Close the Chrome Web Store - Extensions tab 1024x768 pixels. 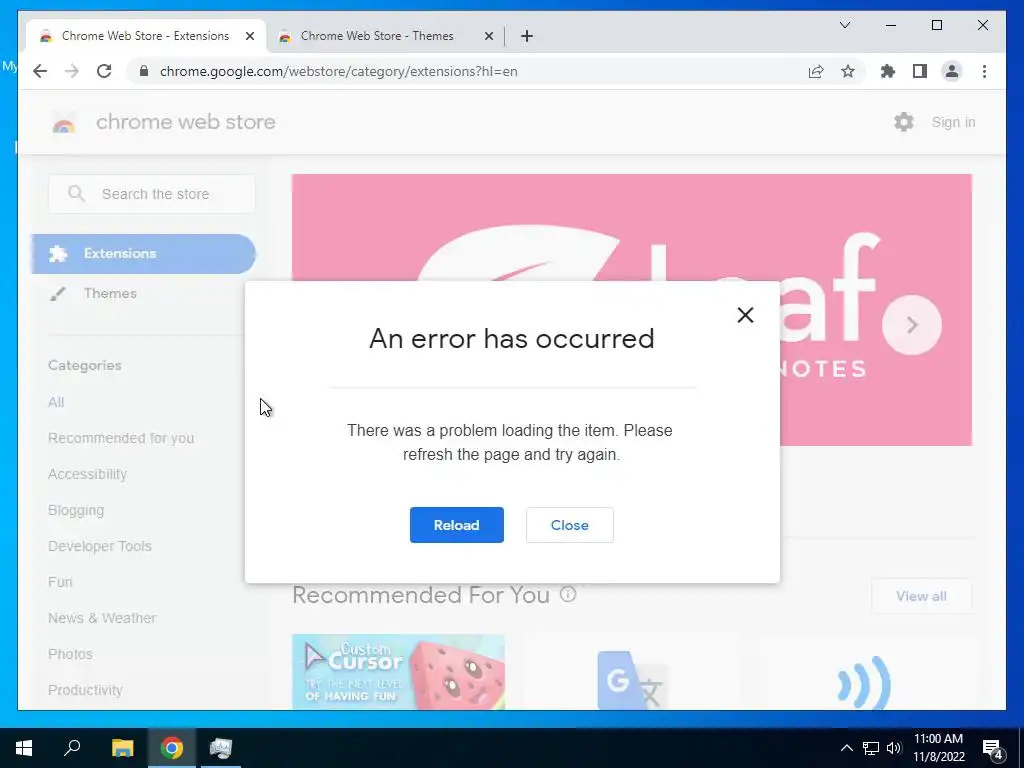click(x=249, y=36)
